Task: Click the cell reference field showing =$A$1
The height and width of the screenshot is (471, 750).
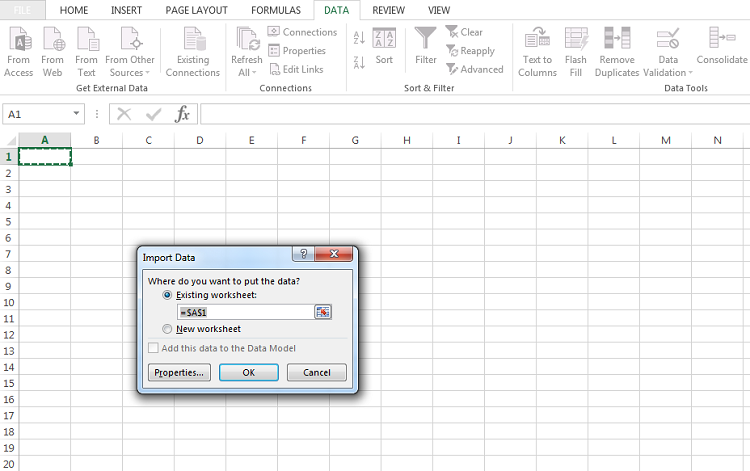Action: tap(244, 312)
